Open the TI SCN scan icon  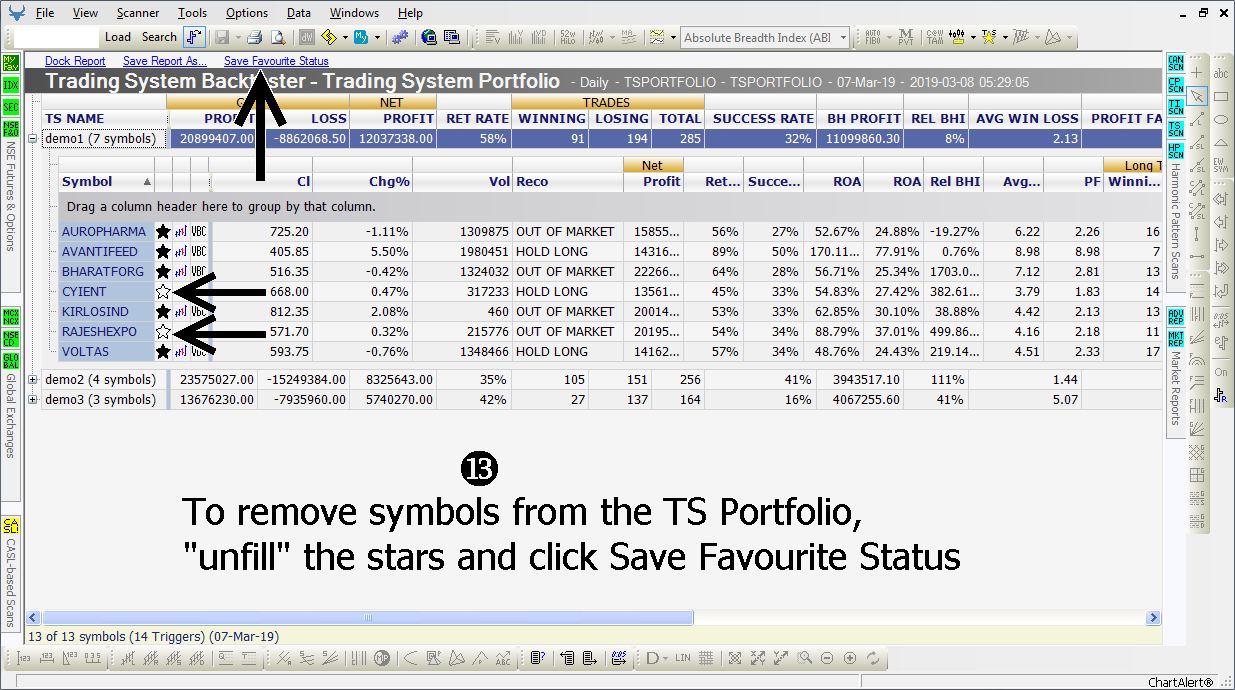(x=1175, y=107)
